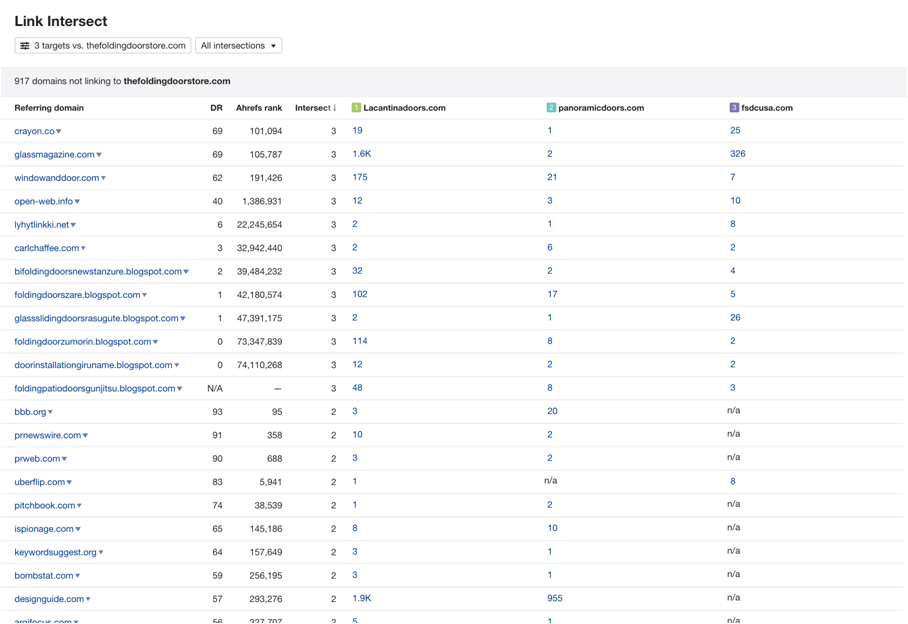Expand the glassmagazine.com dropdown arrow
The width and height of the screenshot is (908, 624).
pyautogui.click(x=99, y=155)
